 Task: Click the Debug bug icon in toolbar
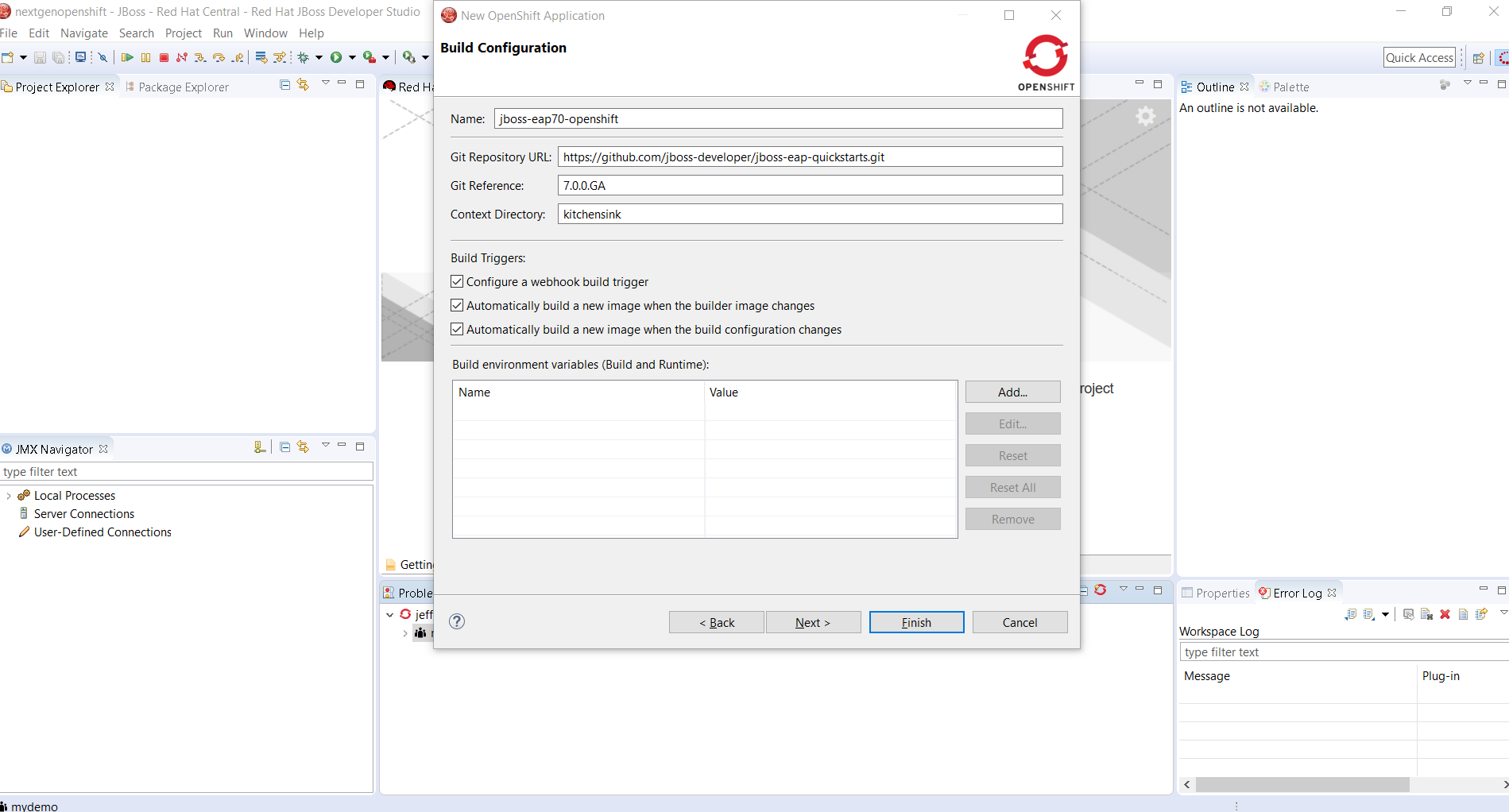click(x=304, y=57)
